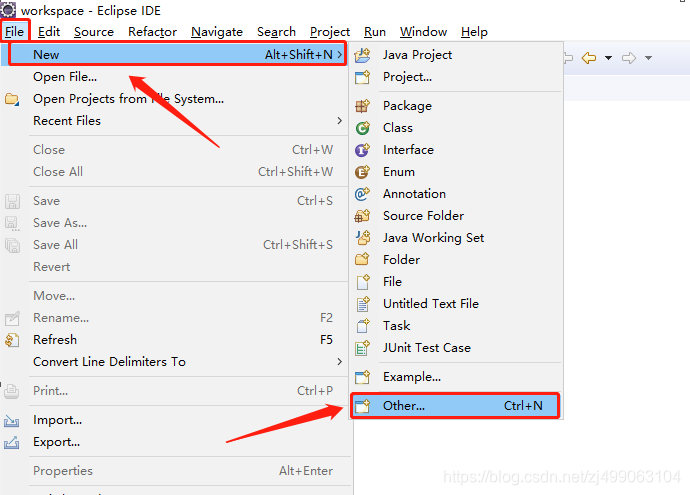Viewport: 690px width, 495px height.
Task: Open the File menu
Action: [15, 32]
